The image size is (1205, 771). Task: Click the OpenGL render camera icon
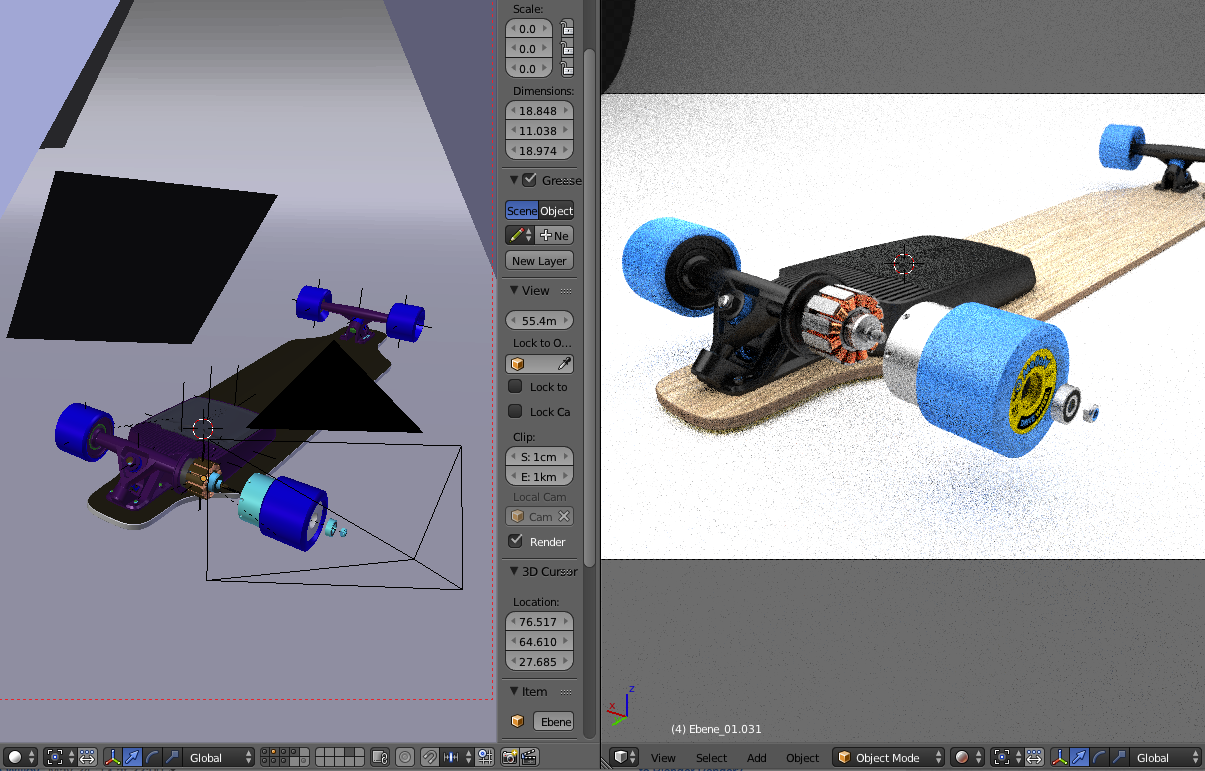510,758
